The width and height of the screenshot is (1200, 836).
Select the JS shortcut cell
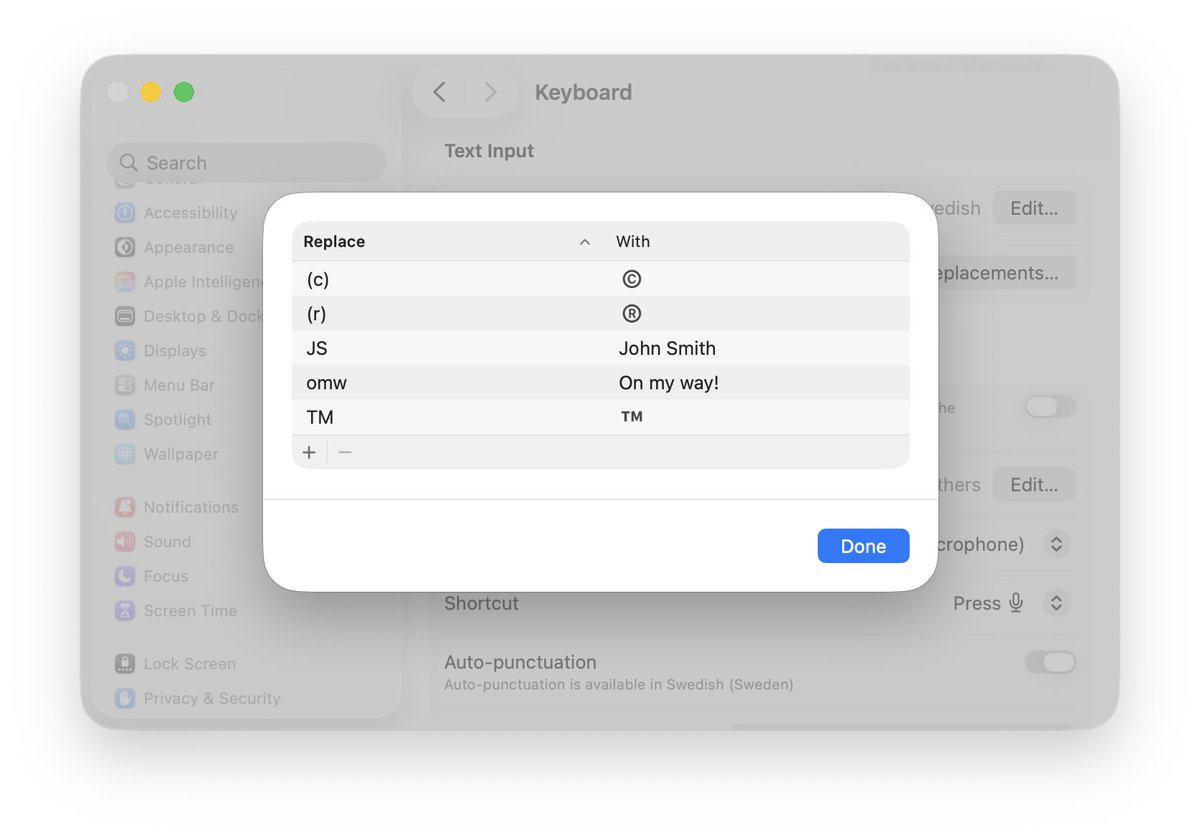(x=317, y=349)
